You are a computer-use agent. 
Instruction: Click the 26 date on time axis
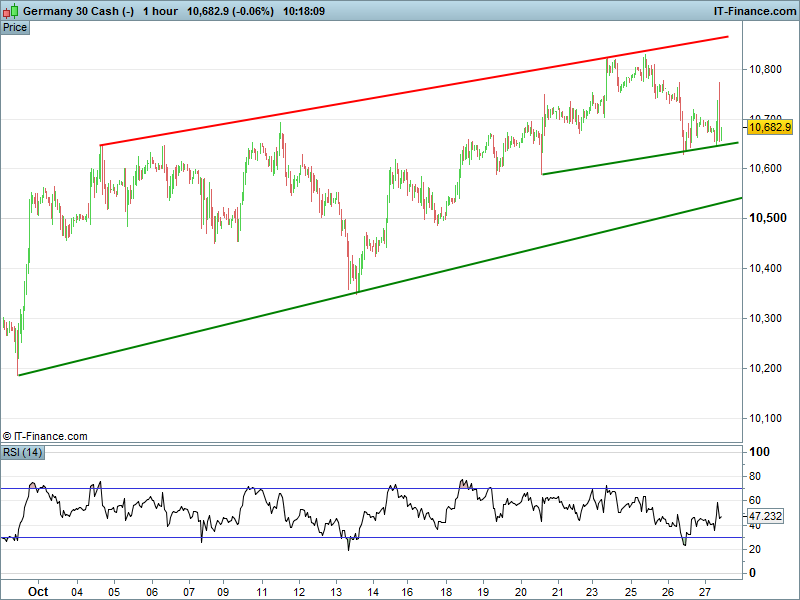click(x=668, y=592)
